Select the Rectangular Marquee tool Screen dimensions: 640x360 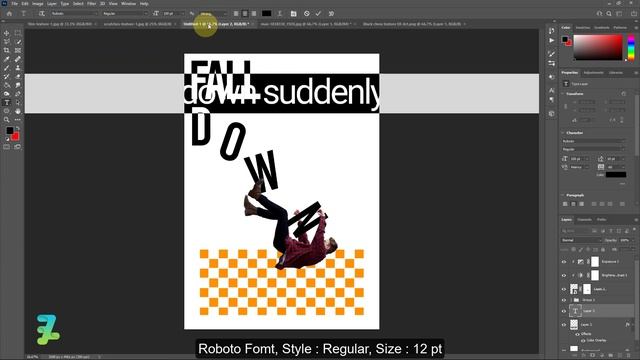click(x=18, y=33)
